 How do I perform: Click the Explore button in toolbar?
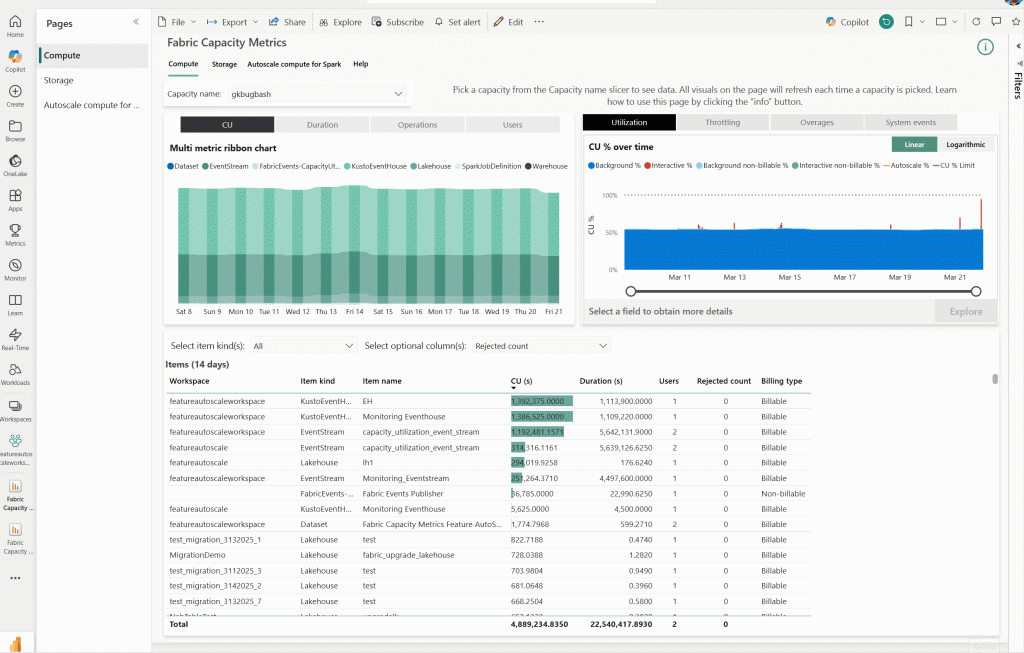tap(340, 22)
